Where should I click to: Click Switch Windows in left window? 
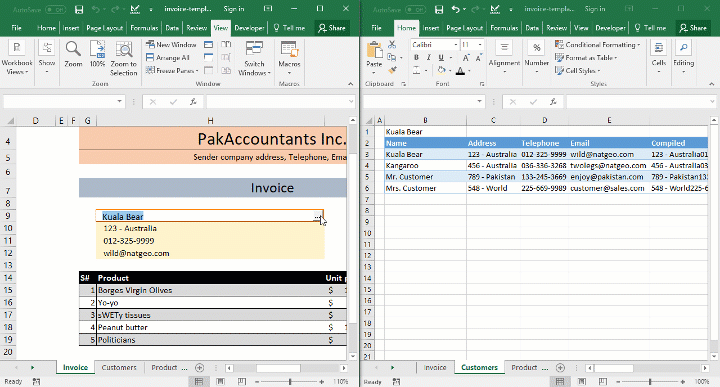(x=254, y=58)
